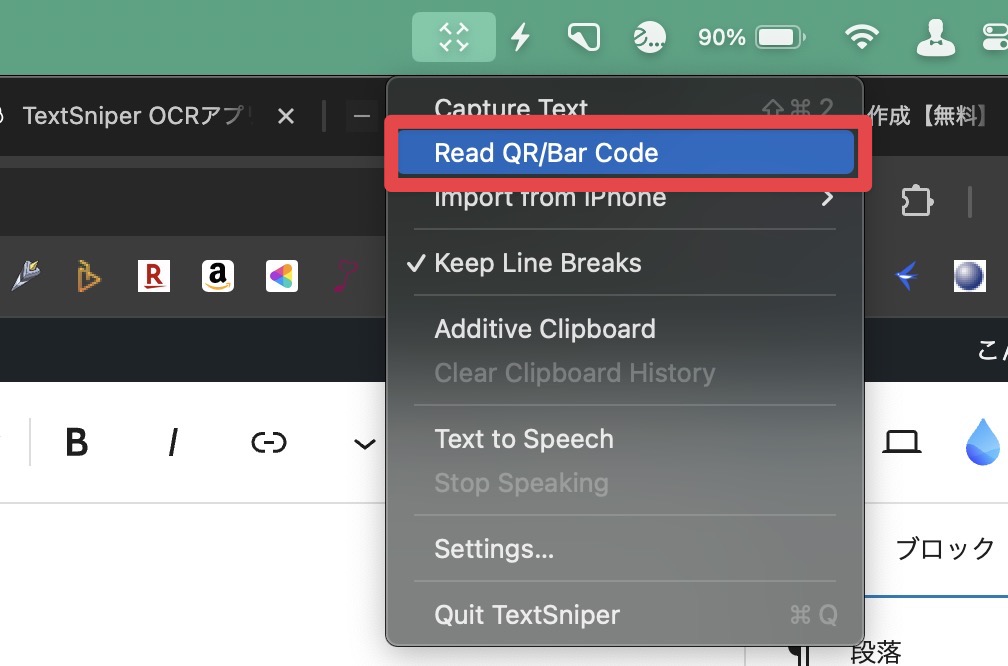Open the blue paper plane bookmark
The image size is (1008, 666).
[906, 276]
